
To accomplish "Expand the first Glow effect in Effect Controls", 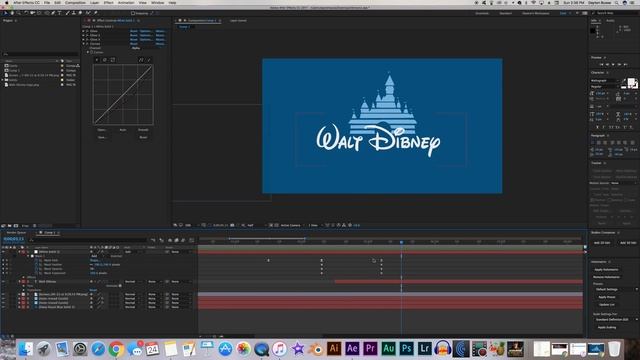I will point(83,31).
